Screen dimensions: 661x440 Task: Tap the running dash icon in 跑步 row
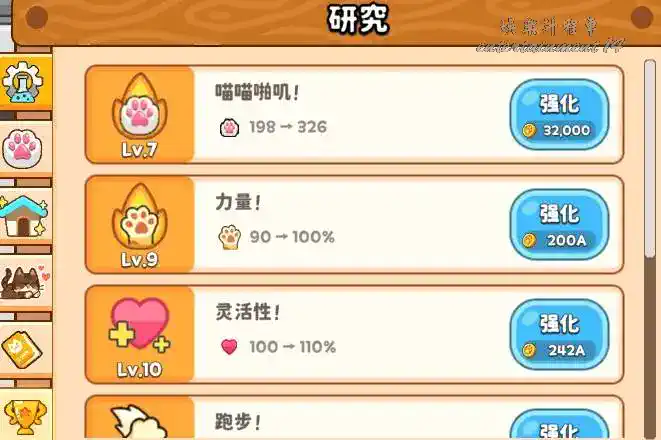(x=140, y=422)
